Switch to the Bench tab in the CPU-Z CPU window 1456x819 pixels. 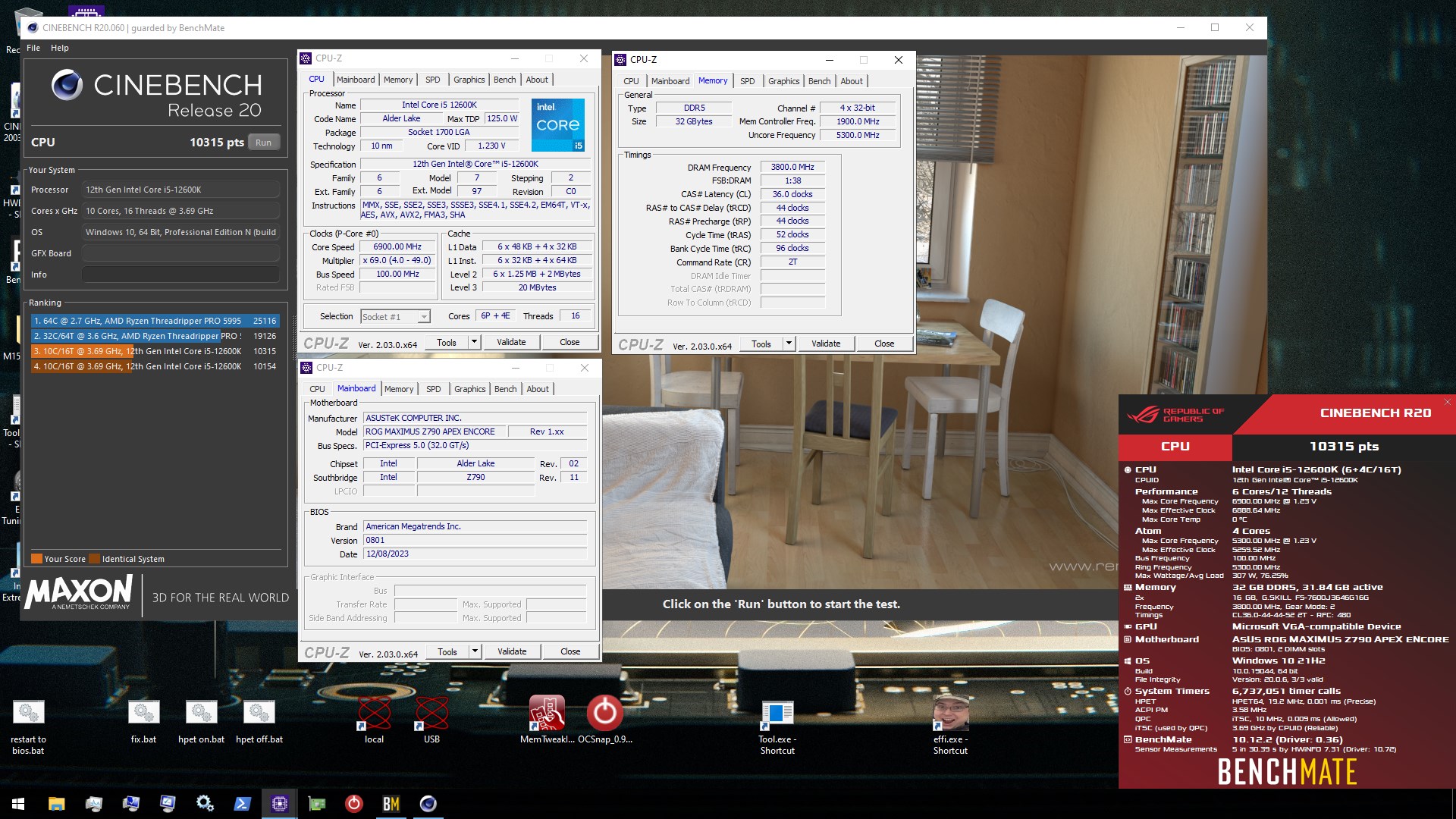(504, 80)
